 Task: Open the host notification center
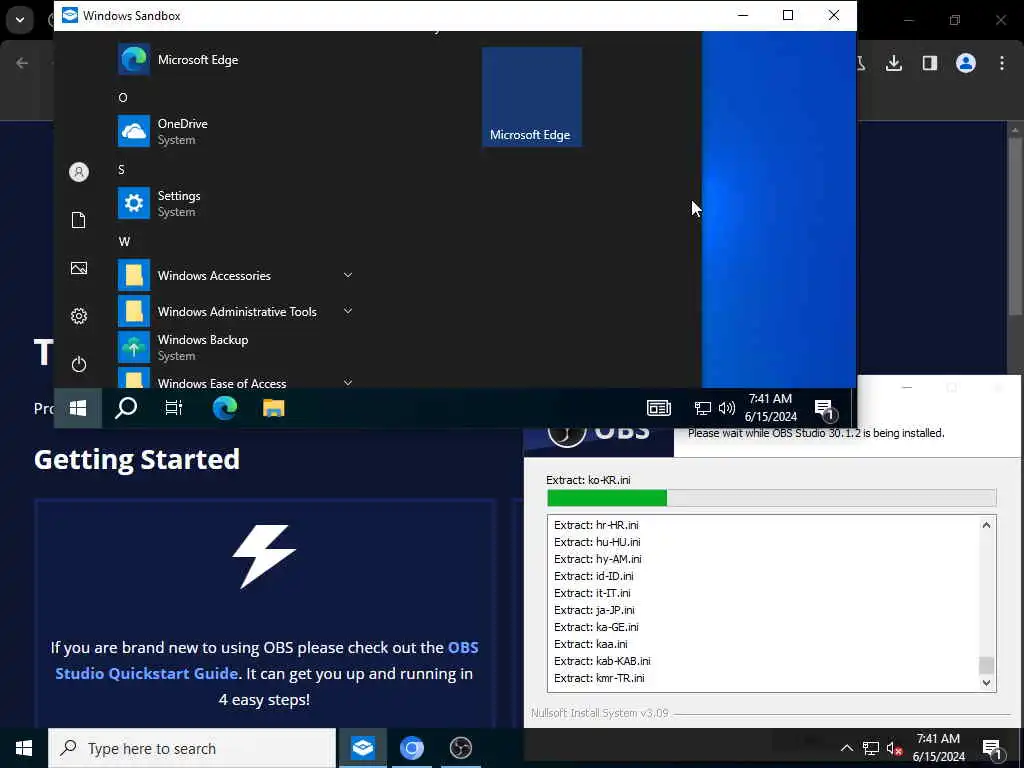pos(993,749)
